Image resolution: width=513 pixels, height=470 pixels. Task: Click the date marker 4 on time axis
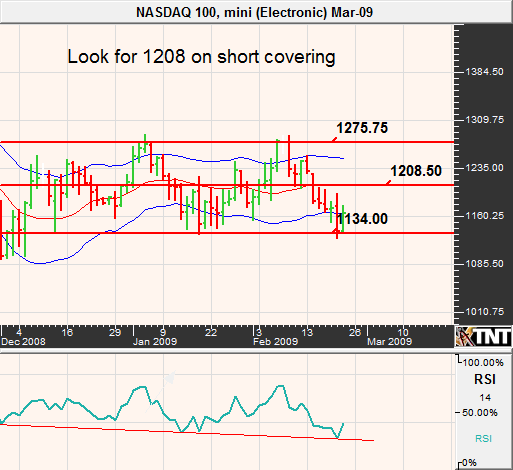pos(19,332)
